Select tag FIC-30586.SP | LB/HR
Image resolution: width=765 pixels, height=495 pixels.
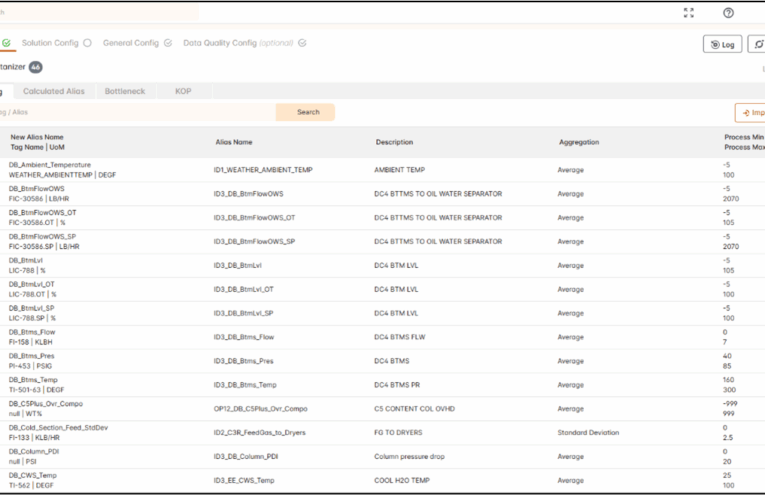44,246
